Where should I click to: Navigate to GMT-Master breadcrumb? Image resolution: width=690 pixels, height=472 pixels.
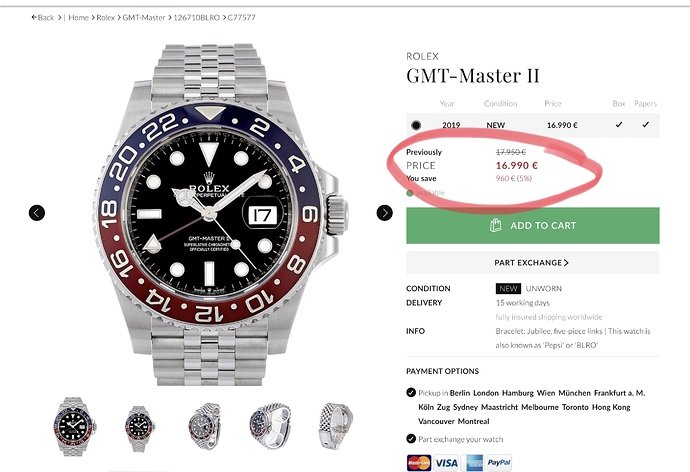[x=144, y=17]
